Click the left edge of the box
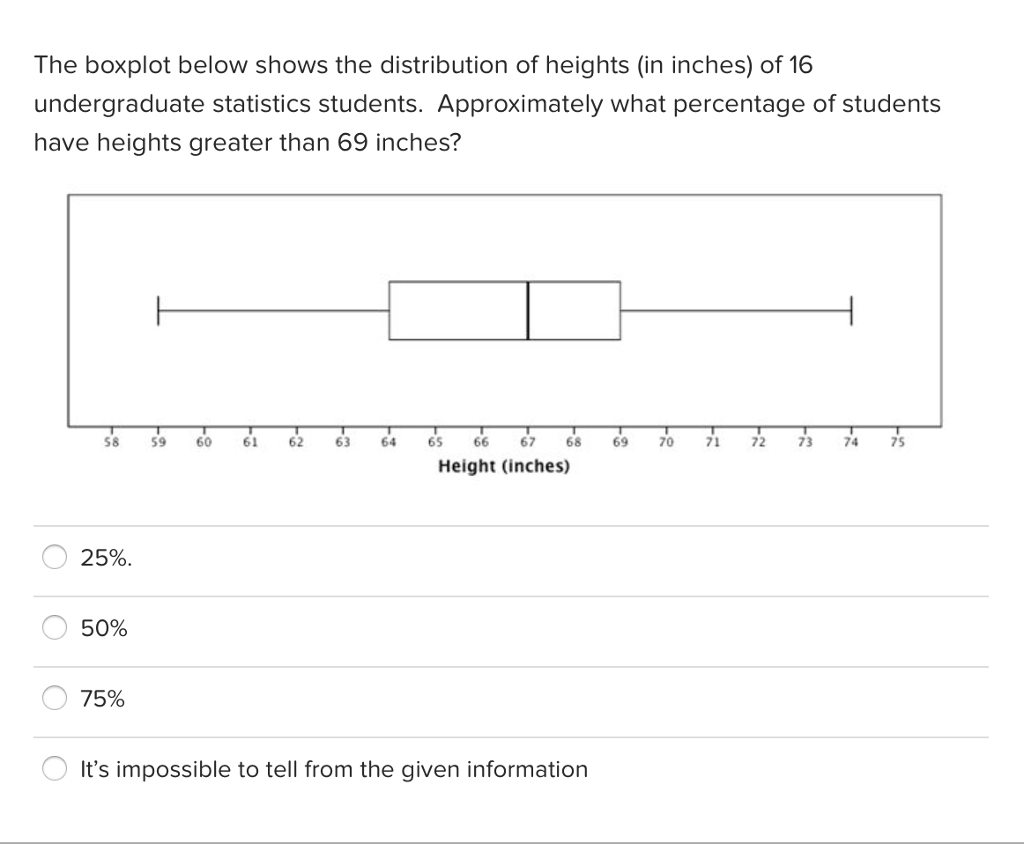Image resolution: width=1024 pixels, height=844 pixels. pos(389,312)
